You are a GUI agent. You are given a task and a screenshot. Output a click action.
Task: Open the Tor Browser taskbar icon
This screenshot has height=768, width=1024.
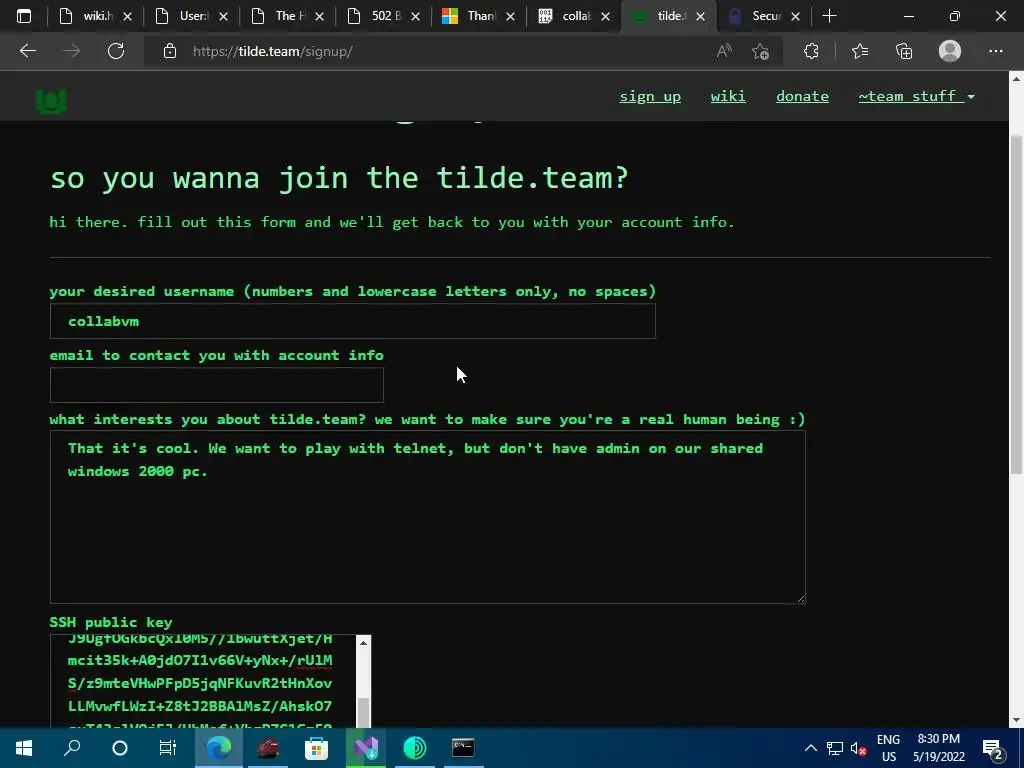point(415,748)
